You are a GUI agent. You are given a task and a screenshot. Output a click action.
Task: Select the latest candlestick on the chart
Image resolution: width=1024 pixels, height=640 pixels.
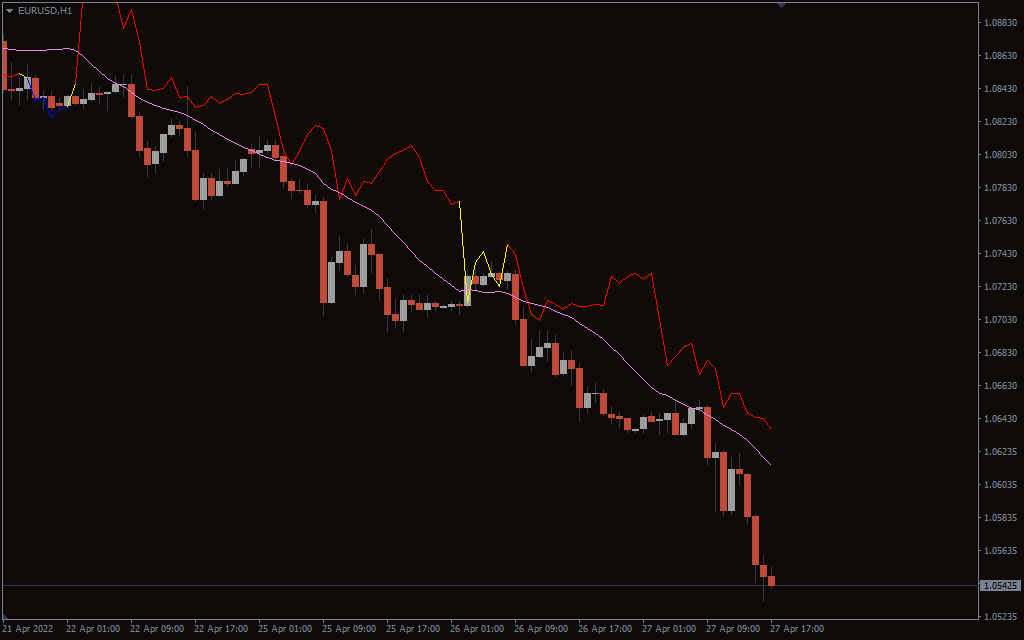771,581
